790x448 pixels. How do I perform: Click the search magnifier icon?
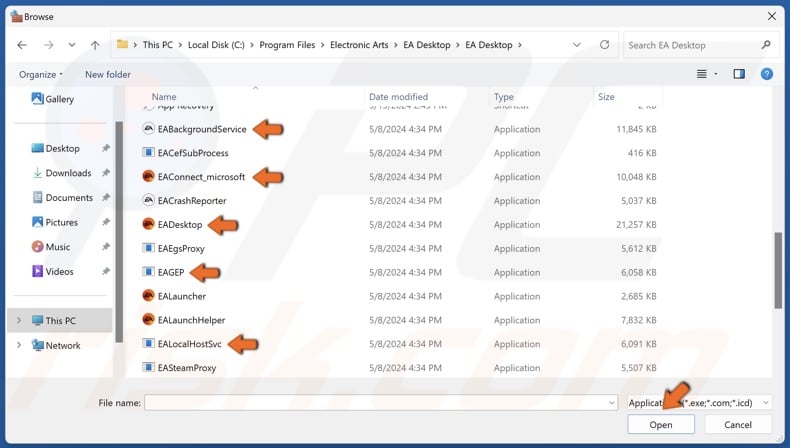(766, 45)
